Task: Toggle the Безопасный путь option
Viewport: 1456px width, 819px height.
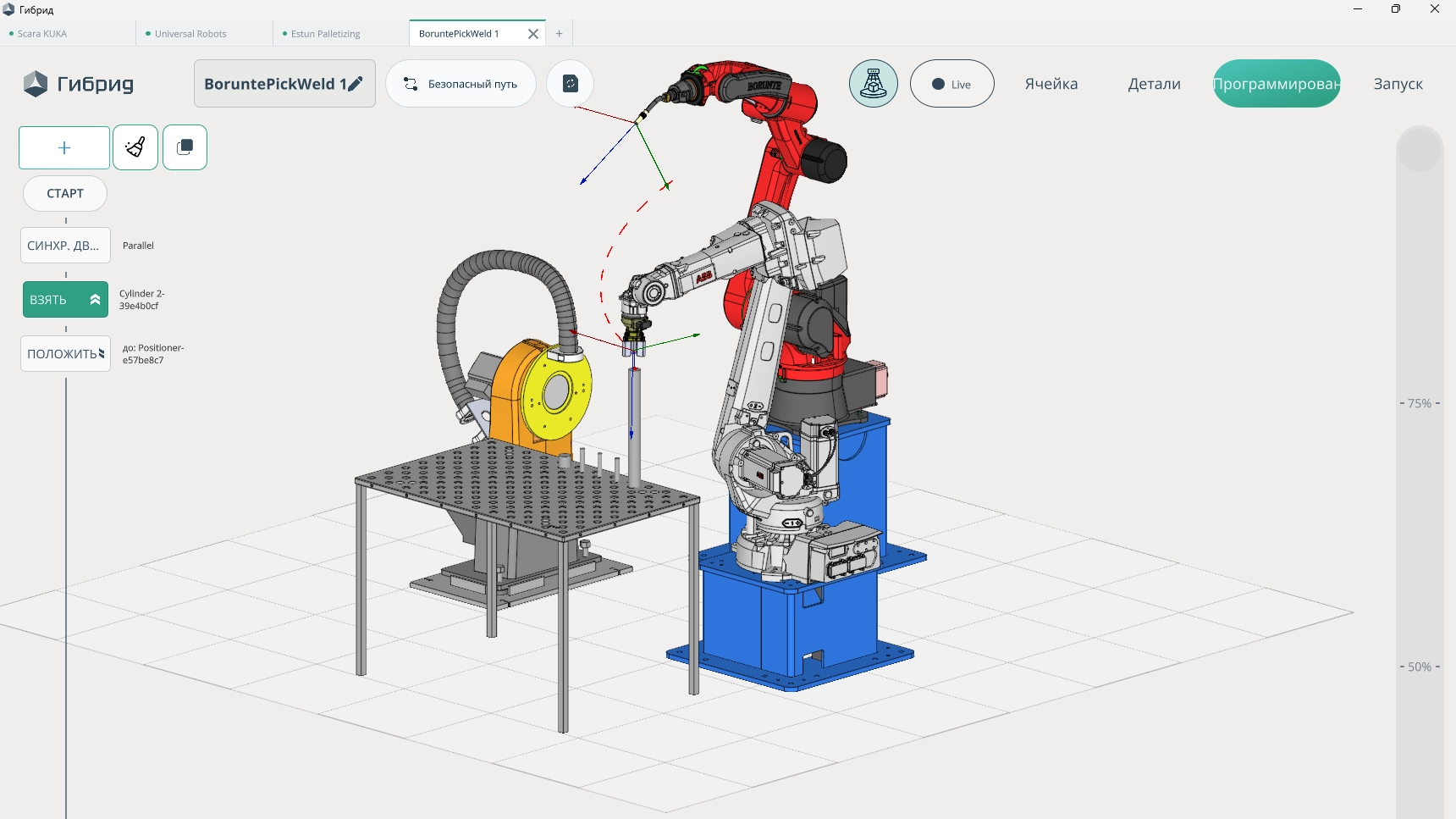Action: point(461,84)
